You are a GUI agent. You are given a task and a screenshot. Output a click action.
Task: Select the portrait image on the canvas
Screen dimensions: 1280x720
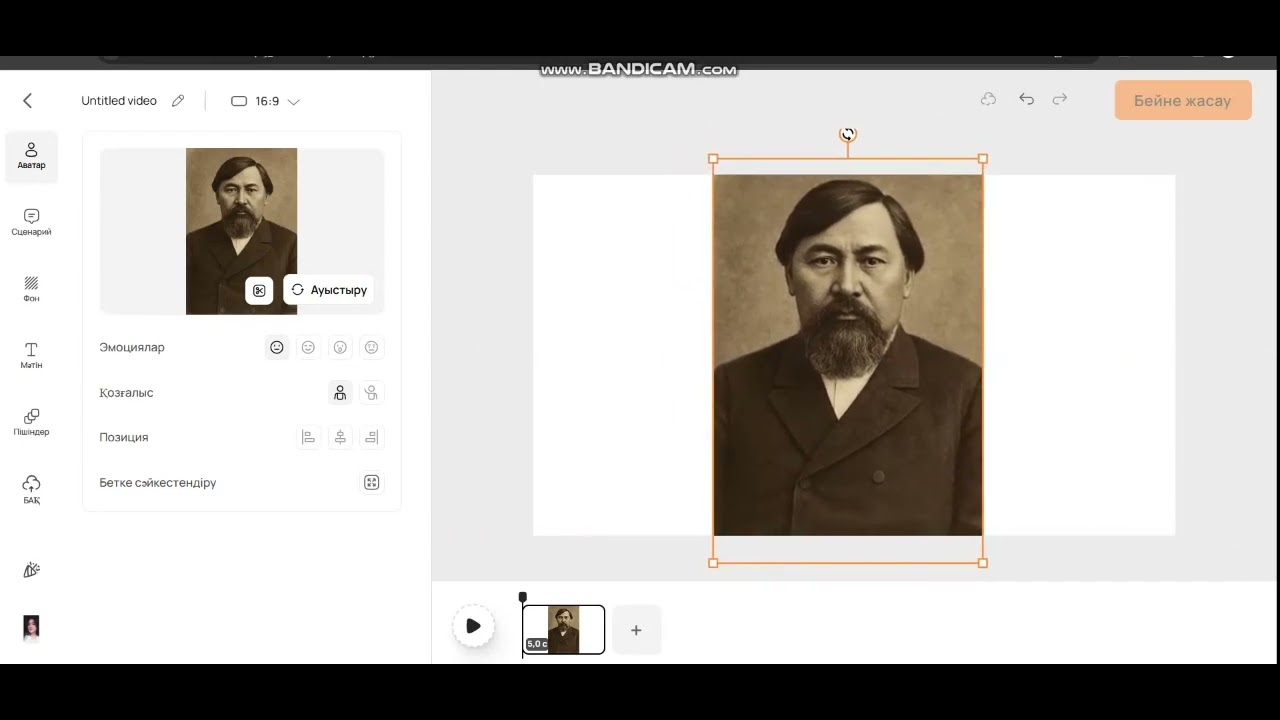pyautogui.click(x=848, y=355)
